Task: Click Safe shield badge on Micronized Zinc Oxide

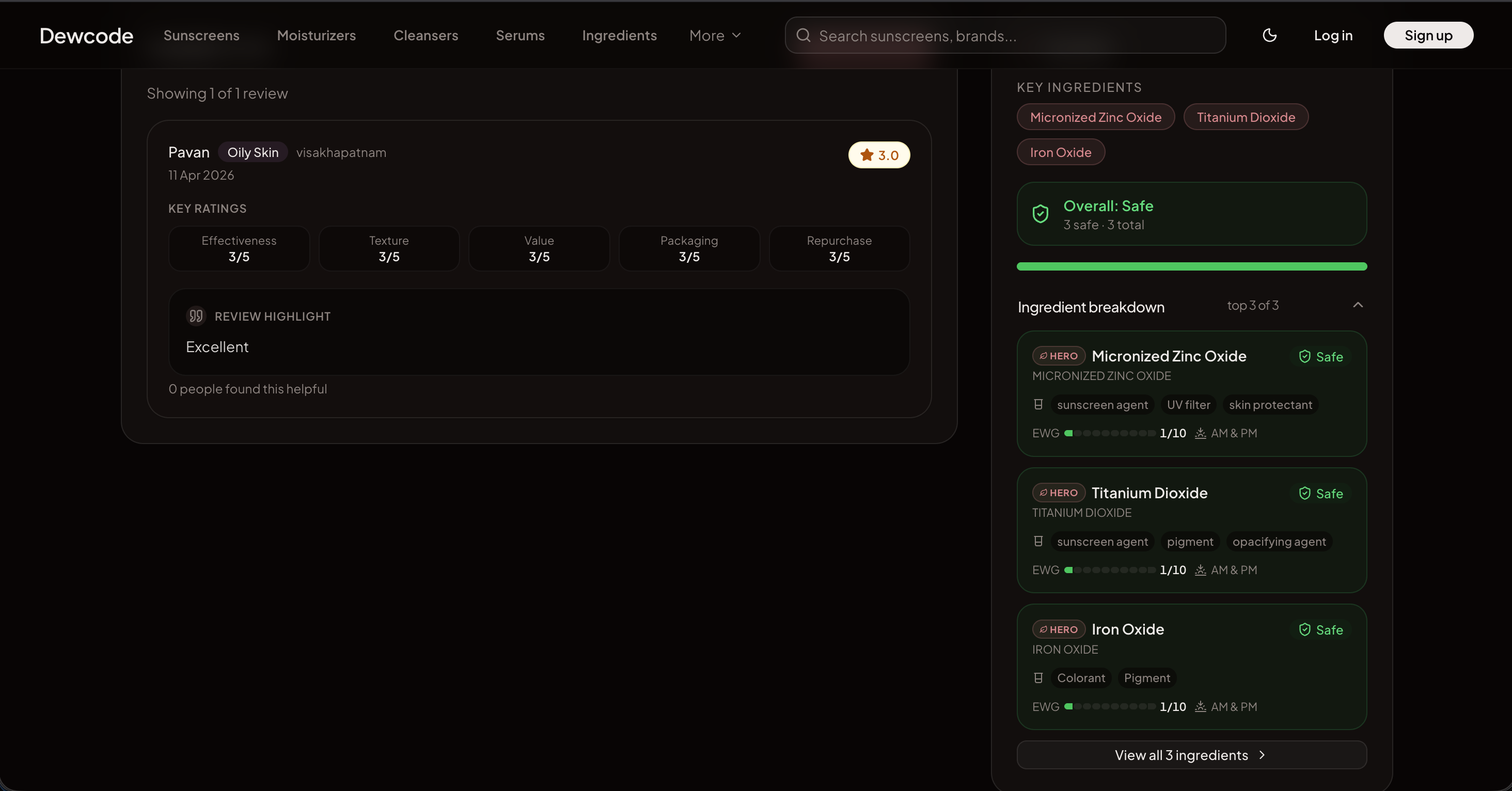Action: coord(1320,357)
